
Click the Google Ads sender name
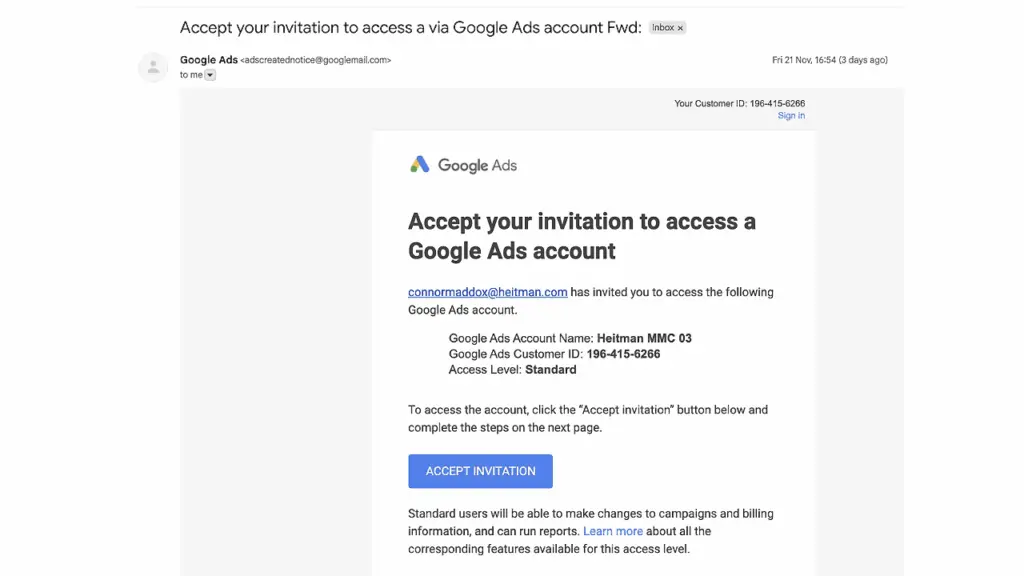coord(208,60)
